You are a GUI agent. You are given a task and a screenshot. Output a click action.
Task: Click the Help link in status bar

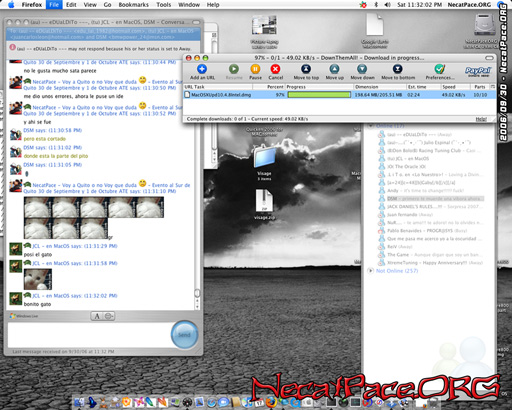(481, 119)
